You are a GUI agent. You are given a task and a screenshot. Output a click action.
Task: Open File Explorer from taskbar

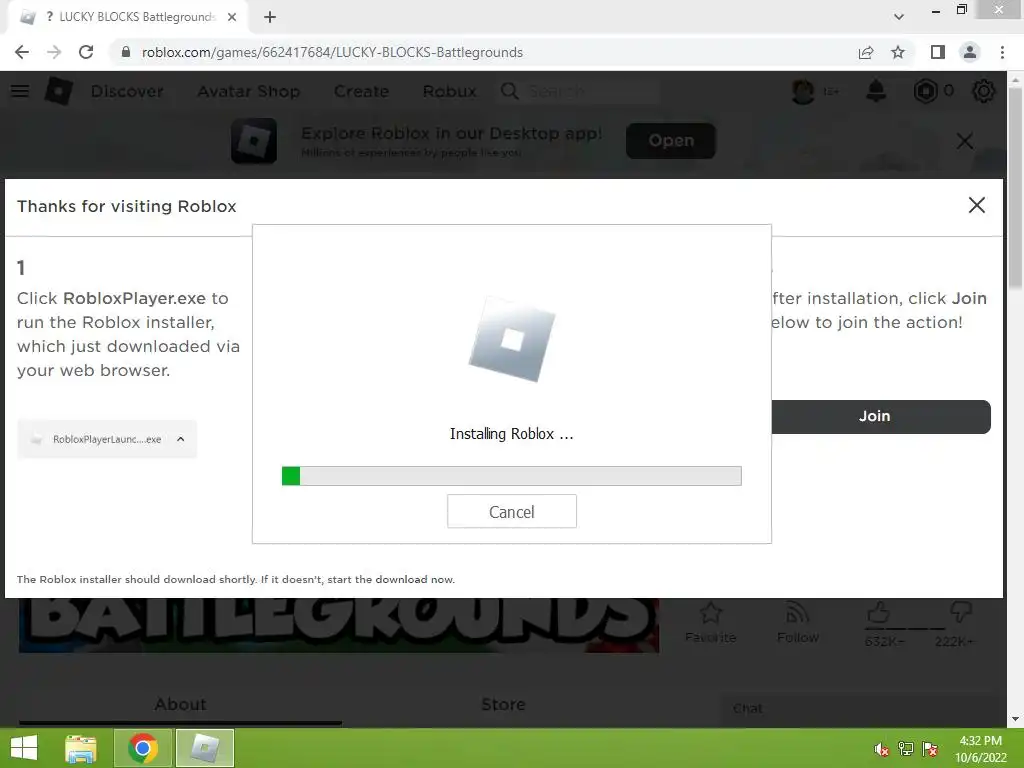(x=81, y=748)
